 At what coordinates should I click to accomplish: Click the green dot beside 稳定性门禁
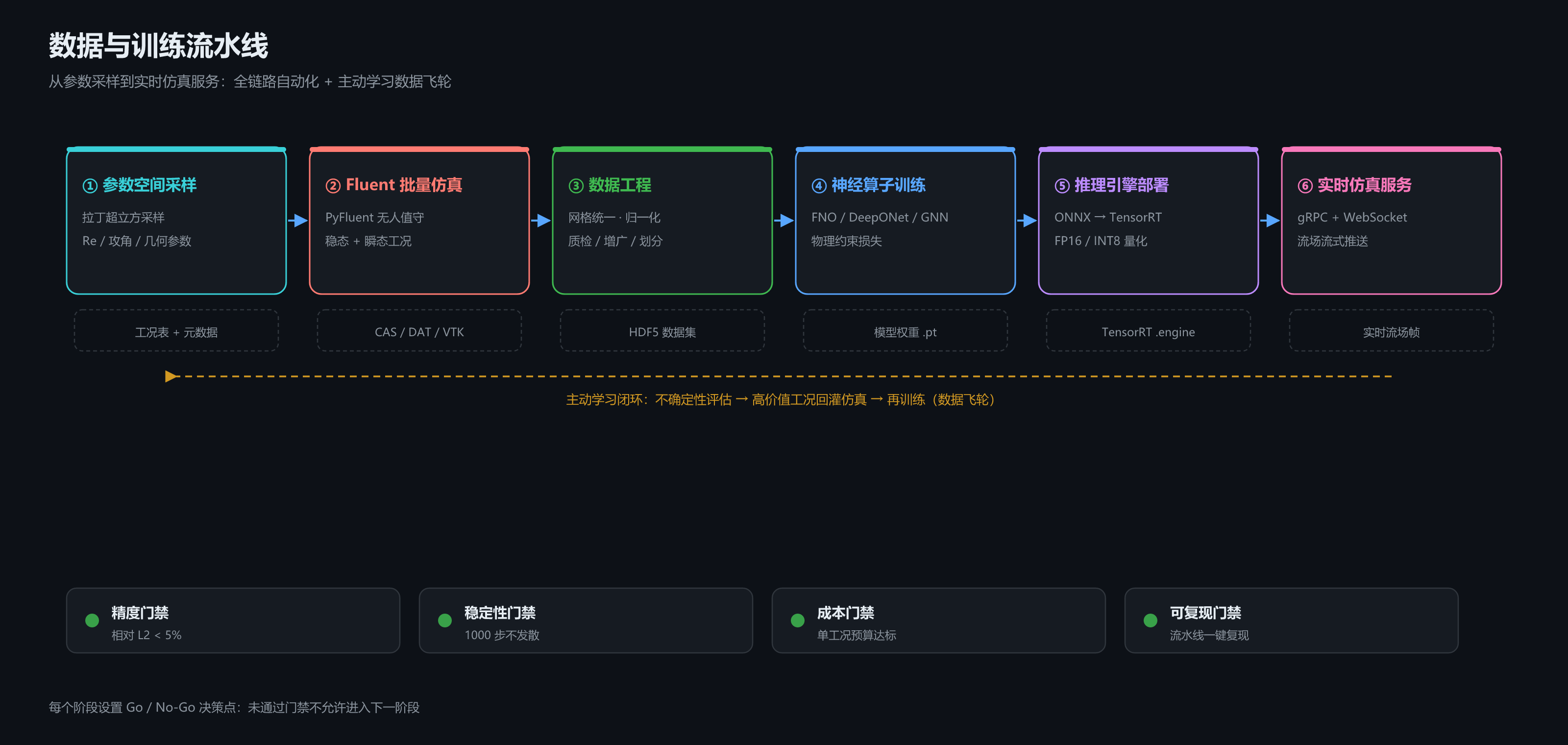point(445,620)
